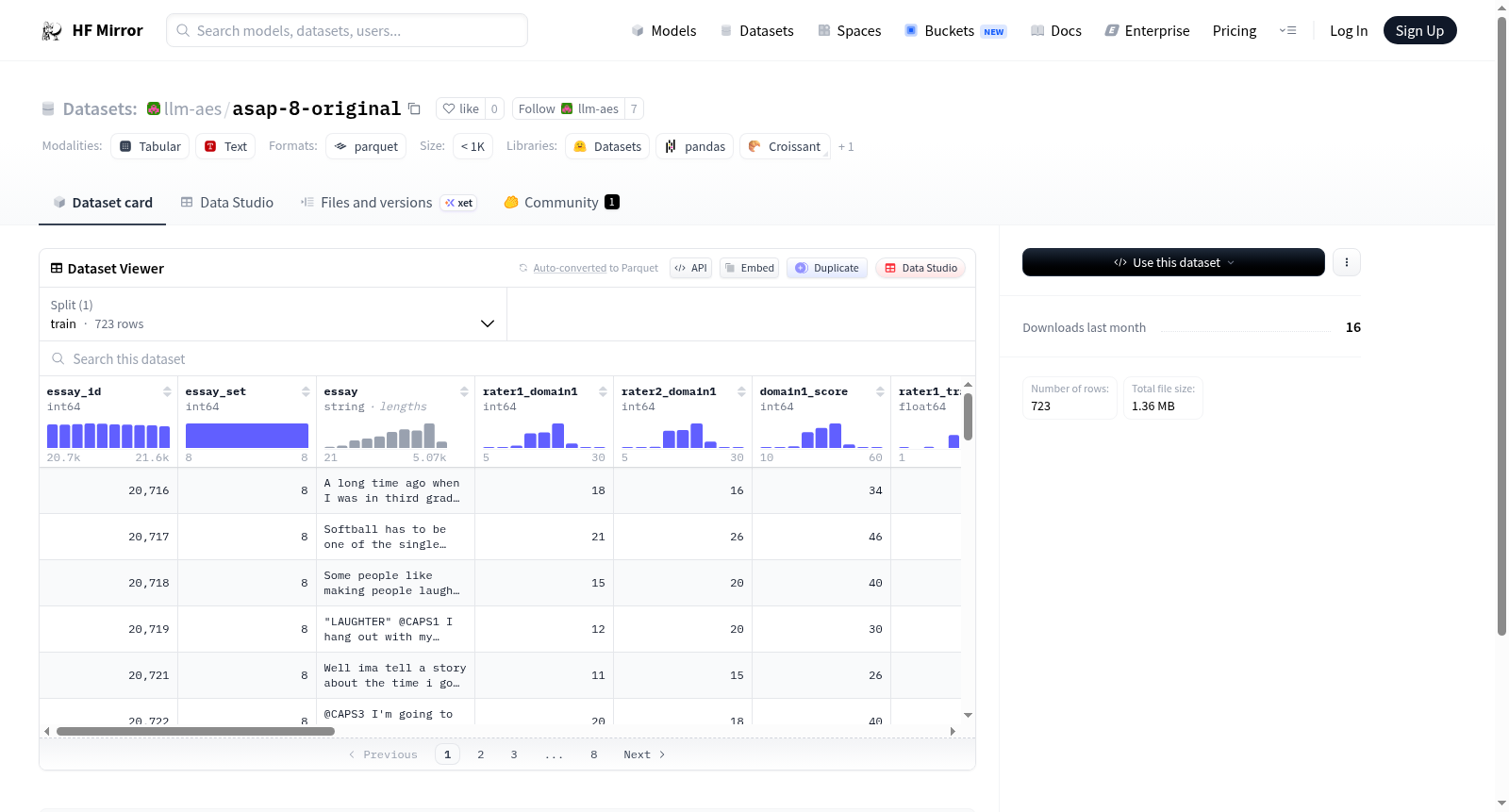Open Datasets in the navigation bar

point(756,31)
